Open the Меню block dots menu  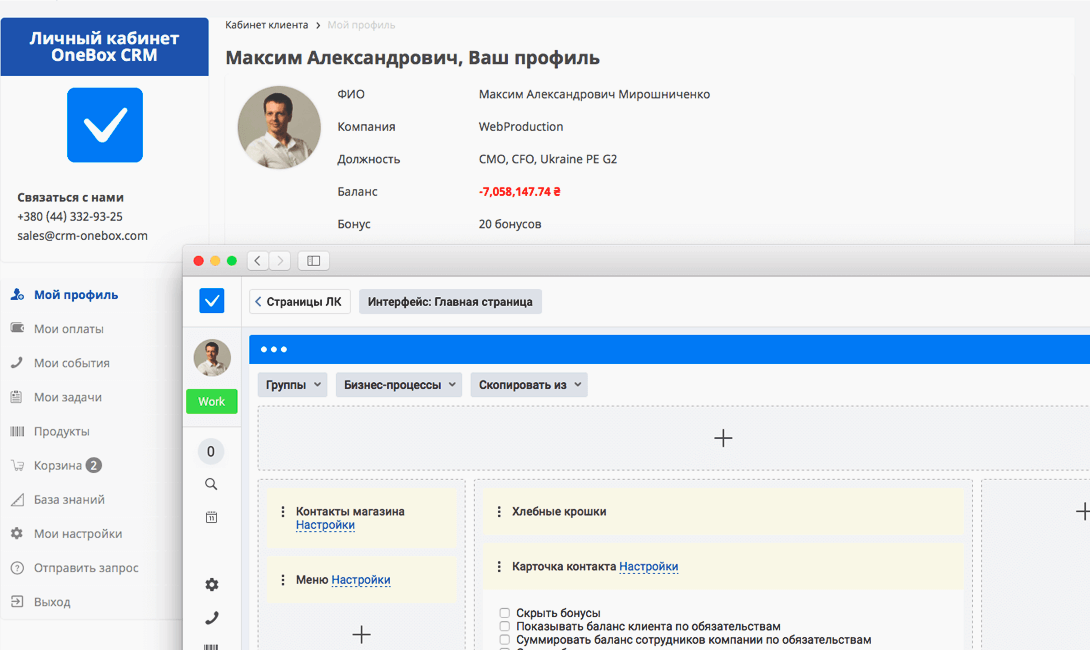(282, 580)
